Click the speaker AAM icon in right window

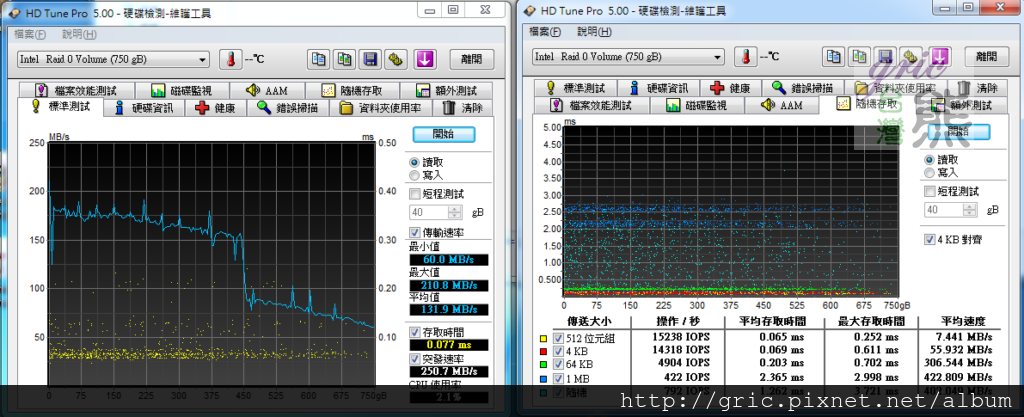(x=768, y=104)
